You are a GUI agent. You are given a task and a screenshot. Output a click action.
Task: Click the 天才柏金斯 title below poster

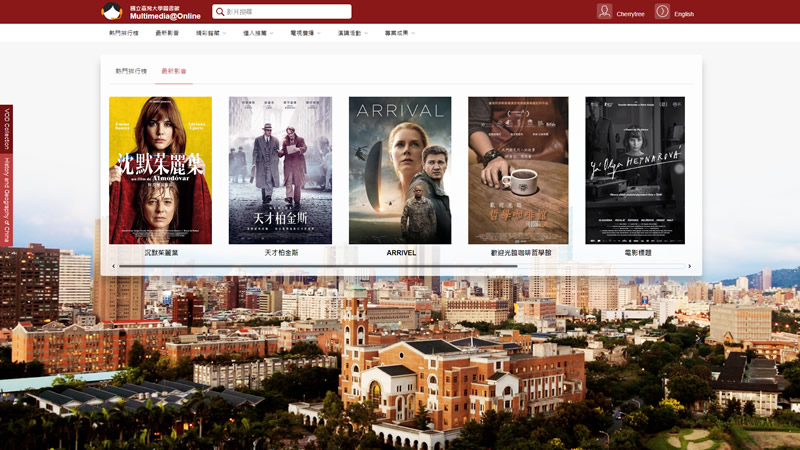click(x=281, y=253)
